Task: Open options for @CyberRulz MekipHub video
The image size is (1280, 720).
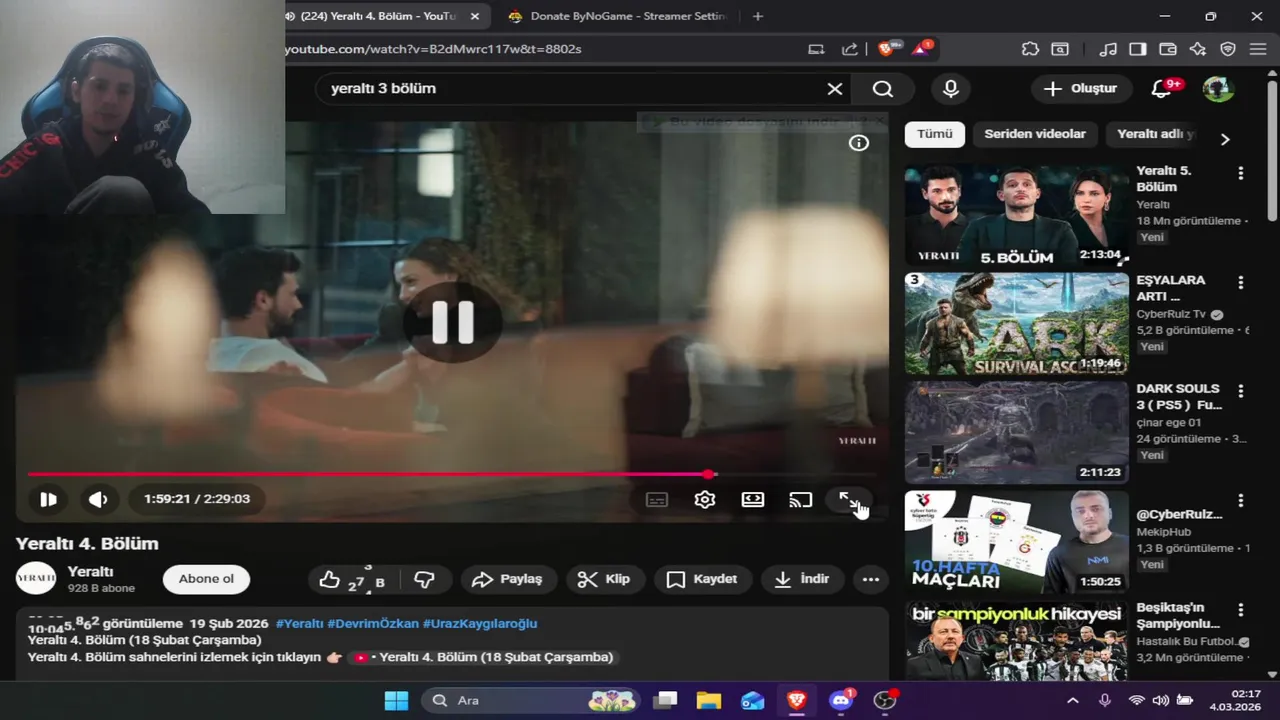Action: coord(1241,500)
